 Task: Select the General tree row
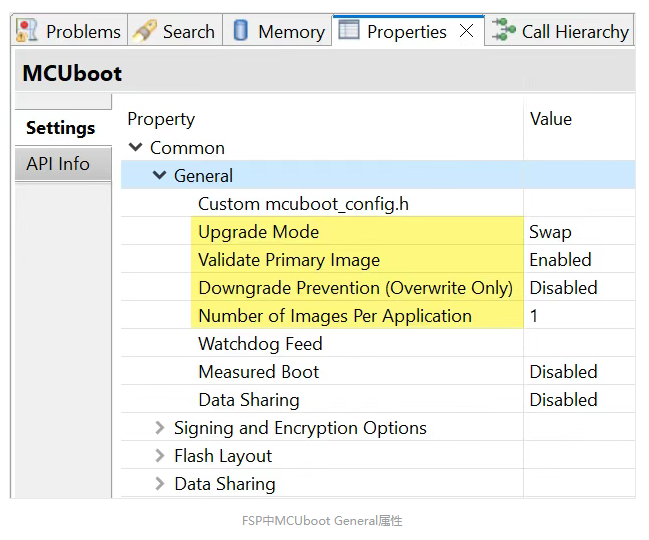[378, 175]
